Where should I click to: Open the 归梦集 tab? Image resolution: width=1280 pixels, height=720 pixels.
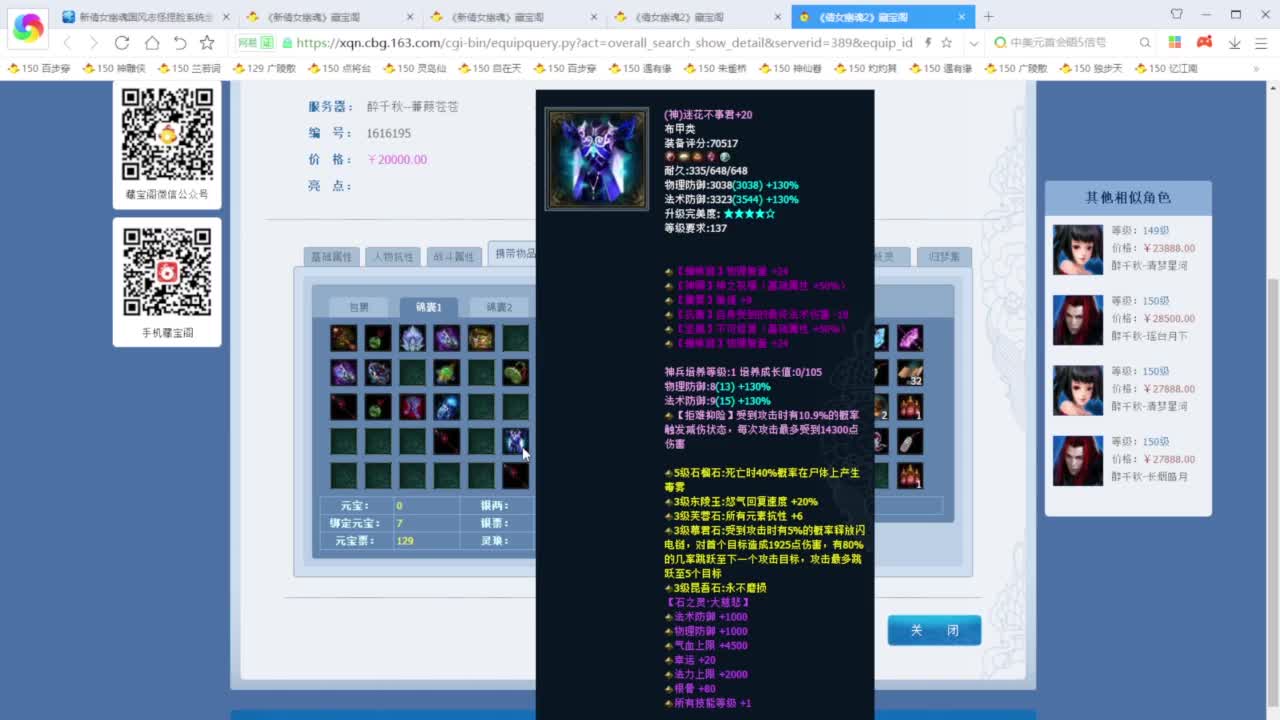coord(943,257)
